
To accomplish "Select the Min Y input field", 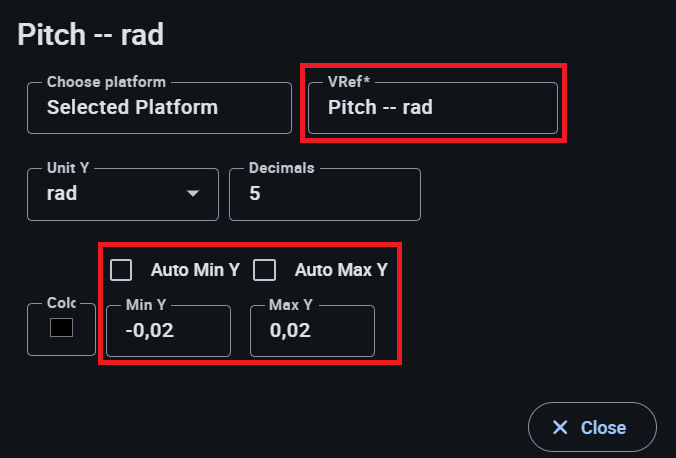I will point(168,331).
